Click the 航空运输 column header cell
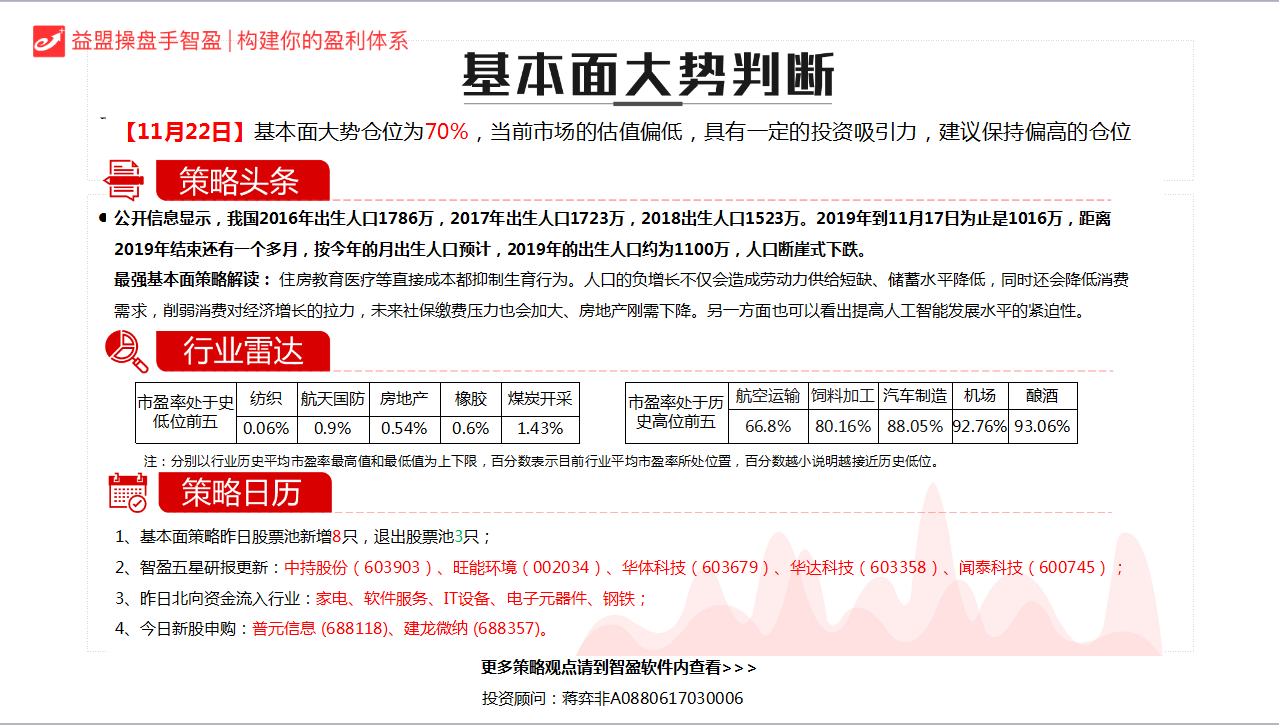The height and width of the screenshot is (725, 1279). click(768, 396)
